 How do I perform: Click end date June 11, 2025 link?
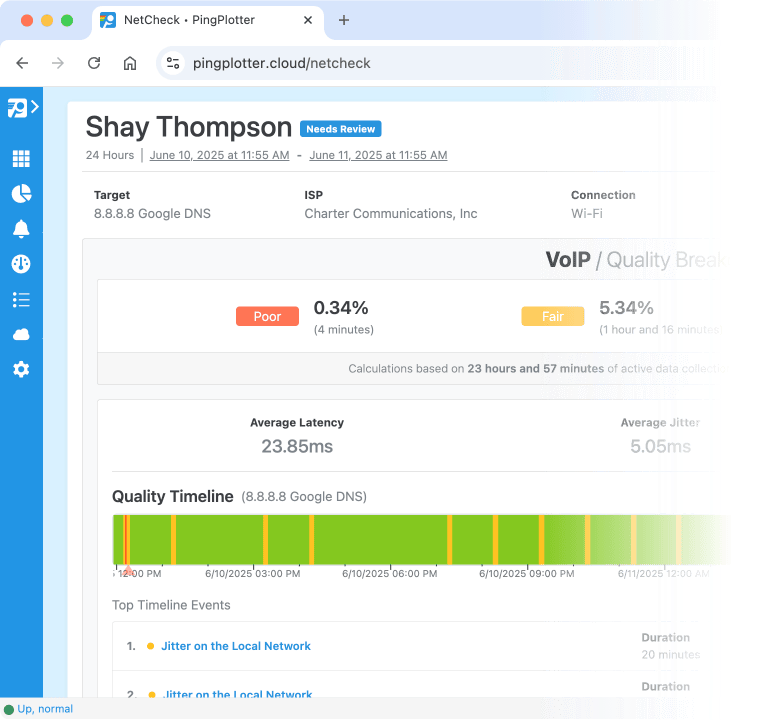[378, 155]
